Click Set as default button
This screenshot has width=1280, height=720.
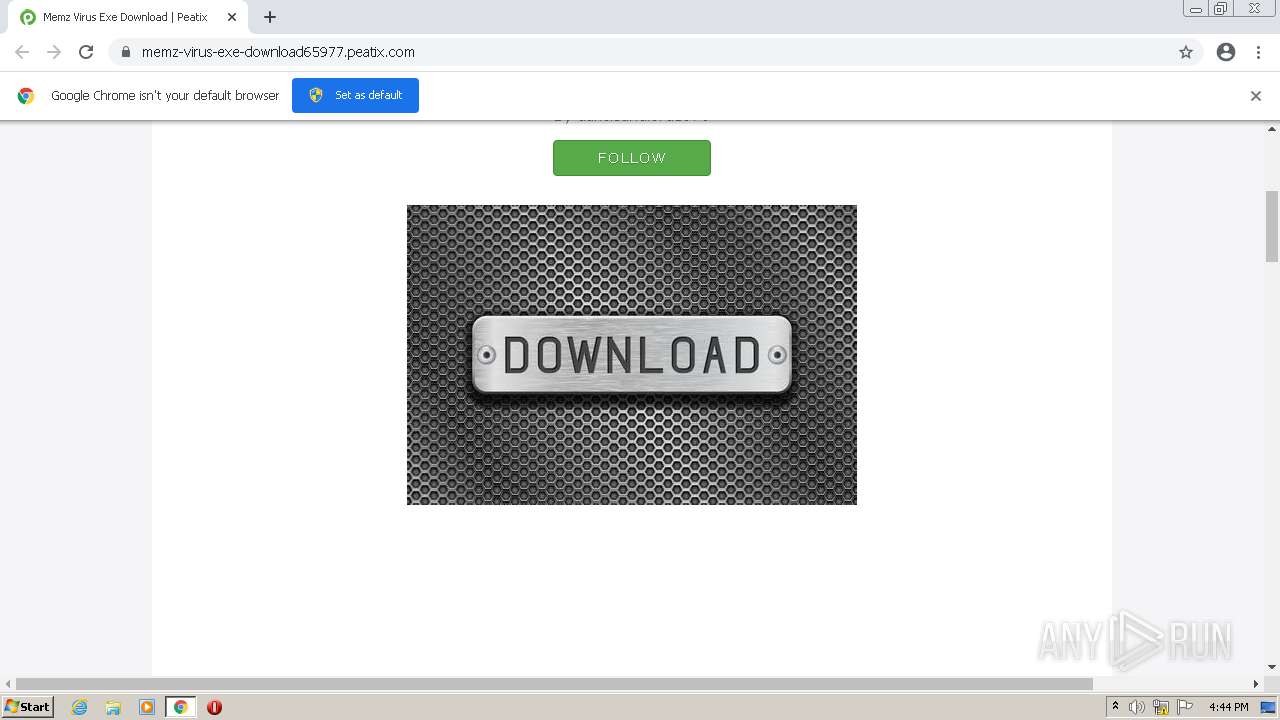355,95
